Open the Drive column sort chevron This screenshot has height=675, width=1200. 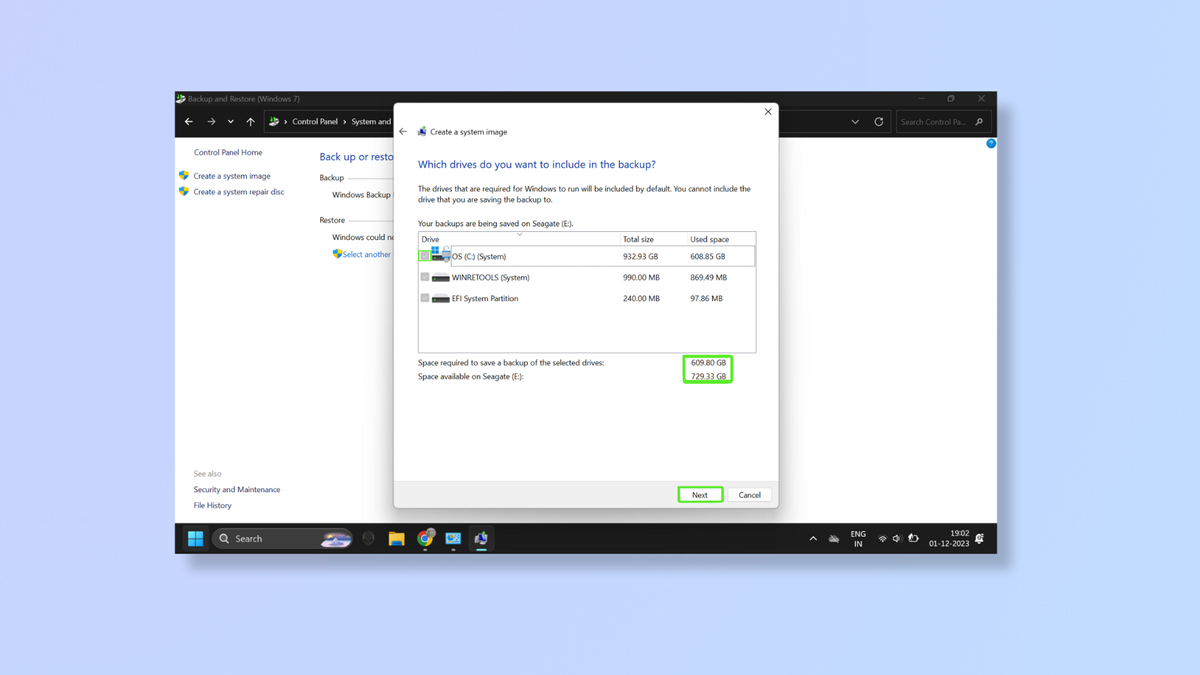519,233
